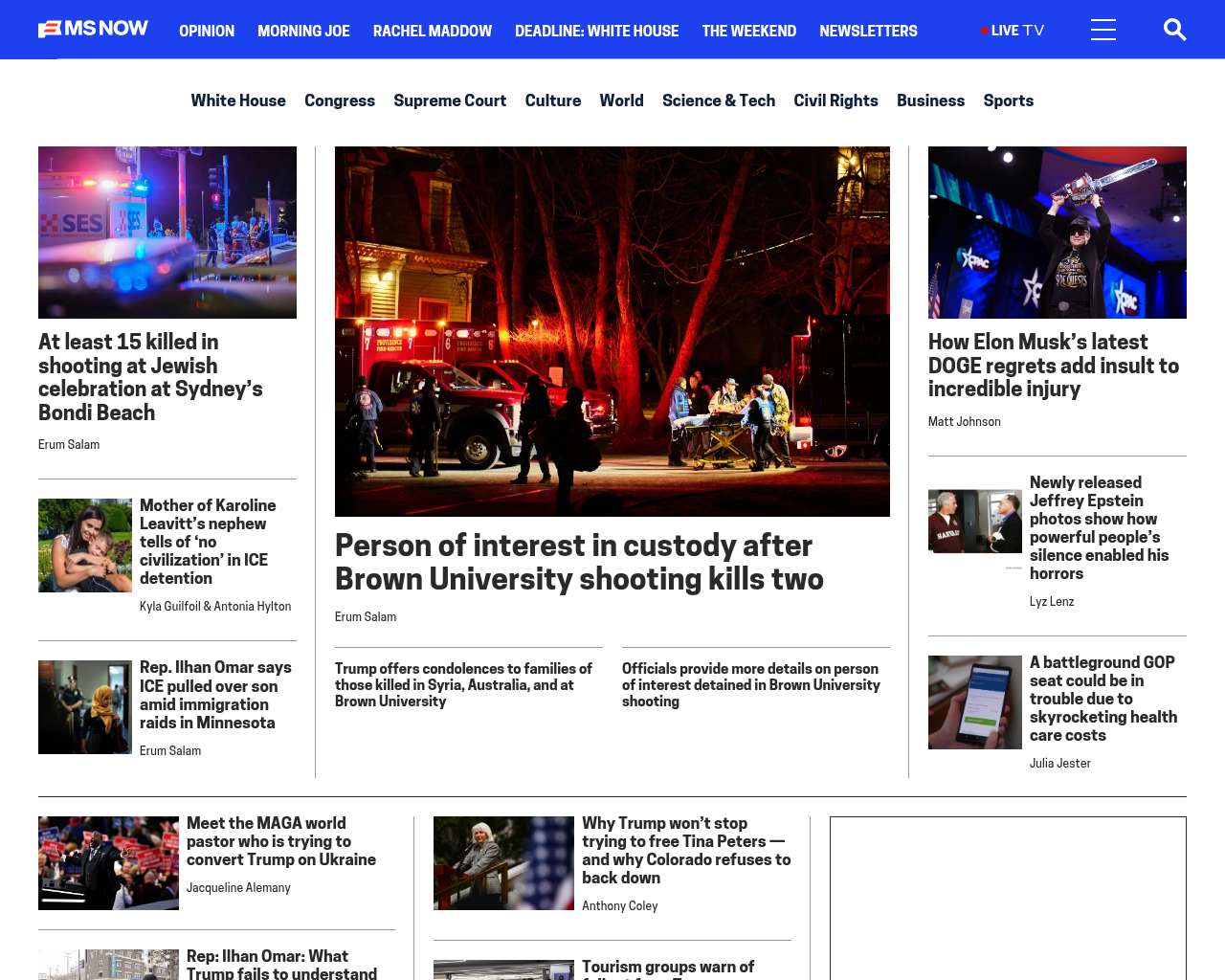Click the Jeffrey Epstein photos thumbnail
This screenshot has height=980, width=1225.
[974, 522]
